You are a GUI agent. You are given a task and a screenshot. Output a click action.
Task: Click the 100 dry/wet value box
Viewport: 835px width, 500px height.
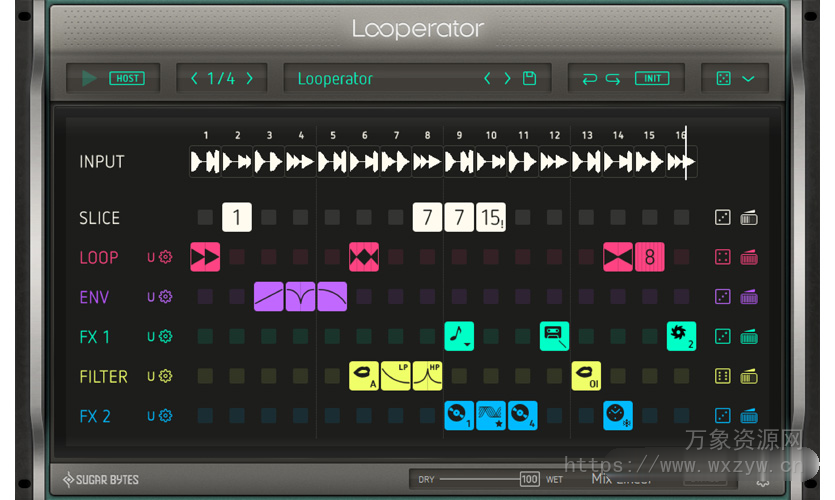[x=529, y=479]
